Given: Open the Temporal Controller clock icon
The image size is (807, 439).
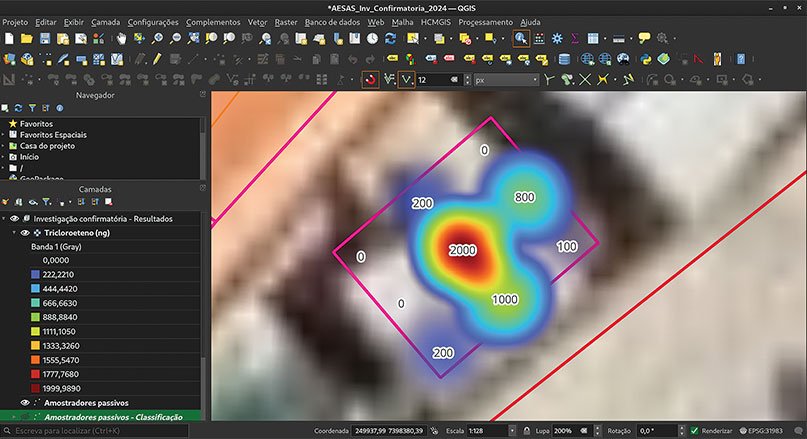Looking at the screenshot, I should pyautogui.click(x=373, y=38).
